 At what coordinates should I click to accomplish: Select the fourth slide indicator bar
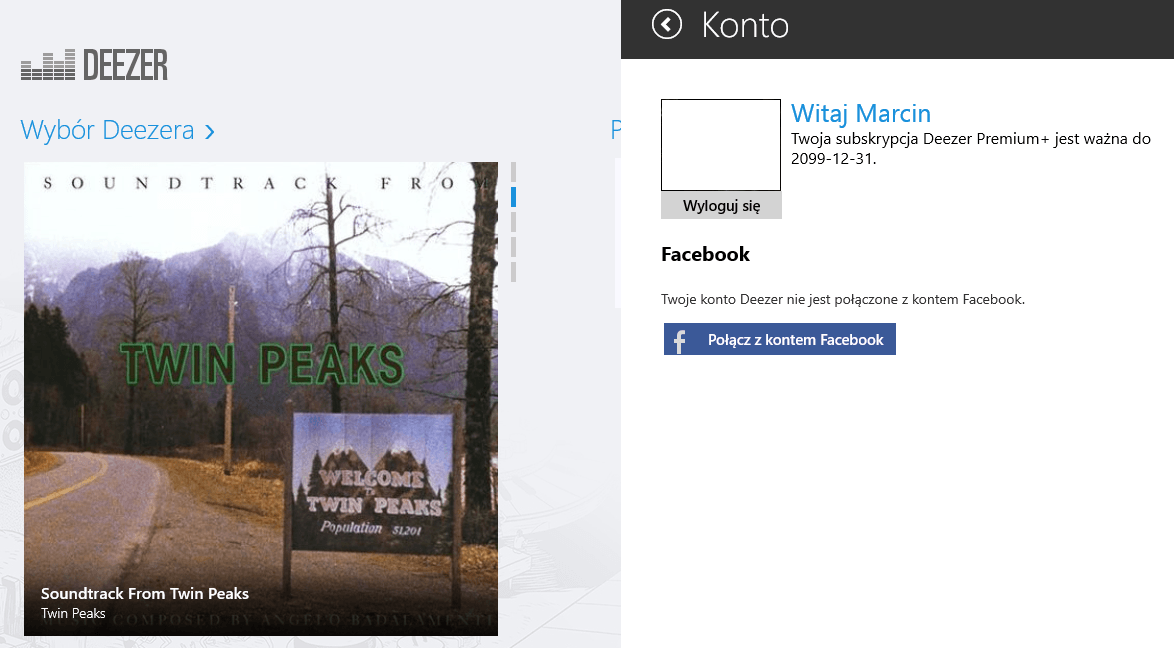tap(514, 246)
